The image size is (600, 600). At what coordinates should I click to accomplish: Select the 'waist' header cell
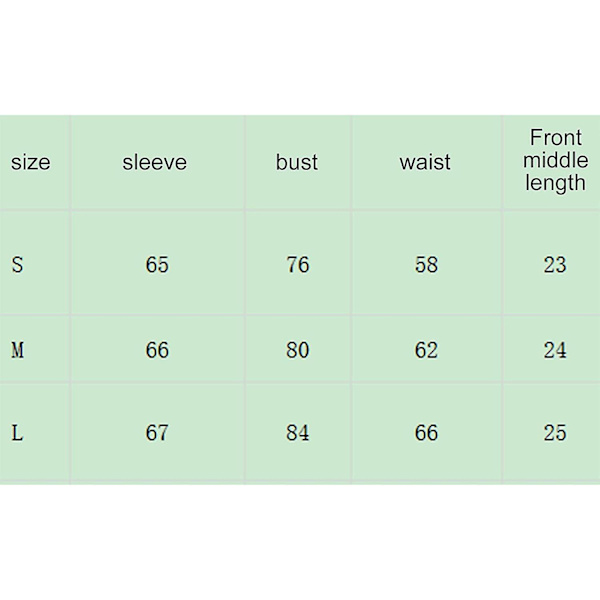[425, 162]
